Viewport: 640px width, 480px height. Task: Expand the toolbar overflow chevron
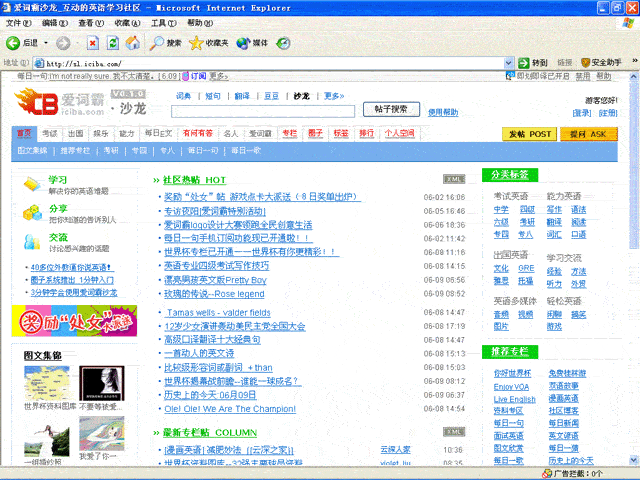[634, 61]
